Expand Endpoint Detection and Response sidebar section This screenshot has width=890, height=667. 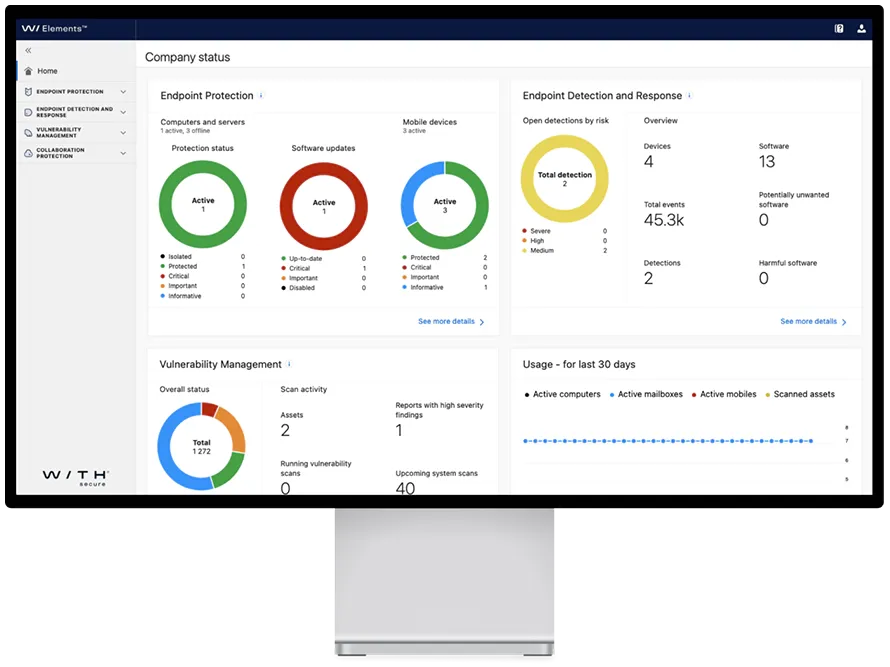click(123, 112)
